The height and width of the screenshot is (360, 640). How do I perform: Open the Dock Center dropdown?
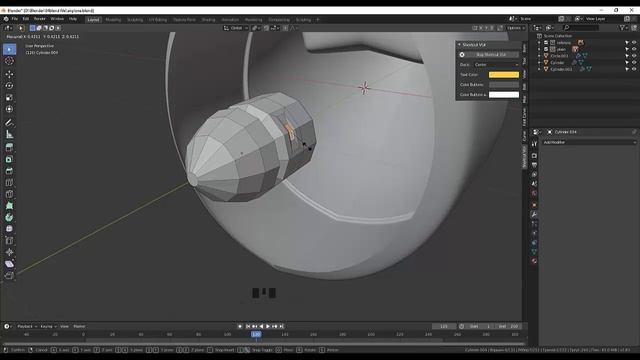coord(496,65)
